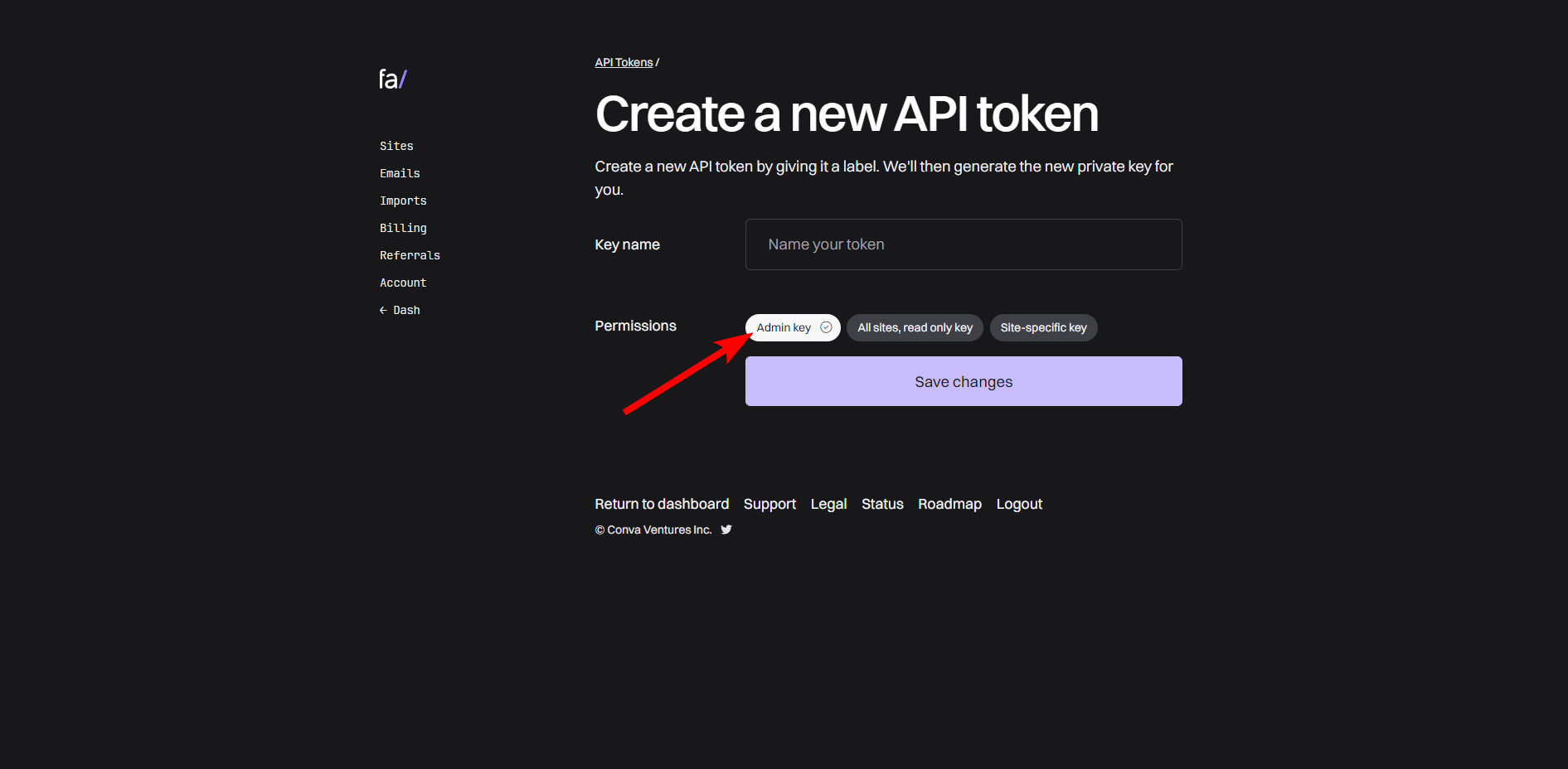Open the "API Tokens" breadcrumb link
The image size is (1568, 769).
623,61
